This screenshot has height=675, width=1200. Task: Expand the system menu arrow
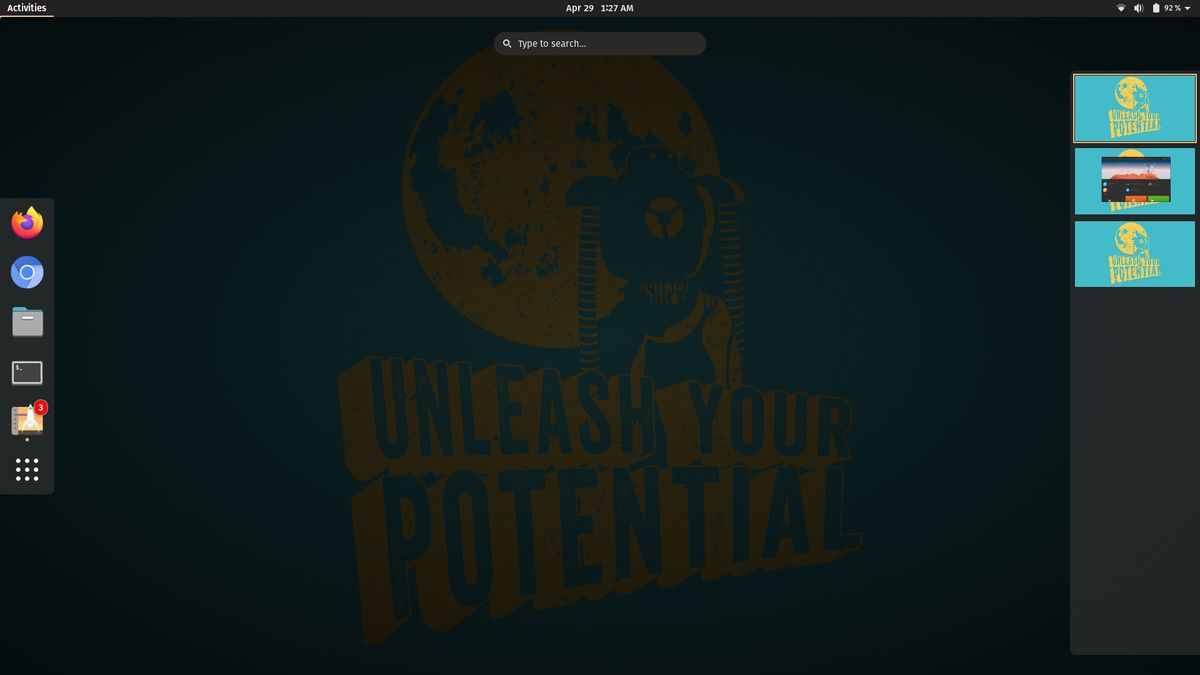1187,8
